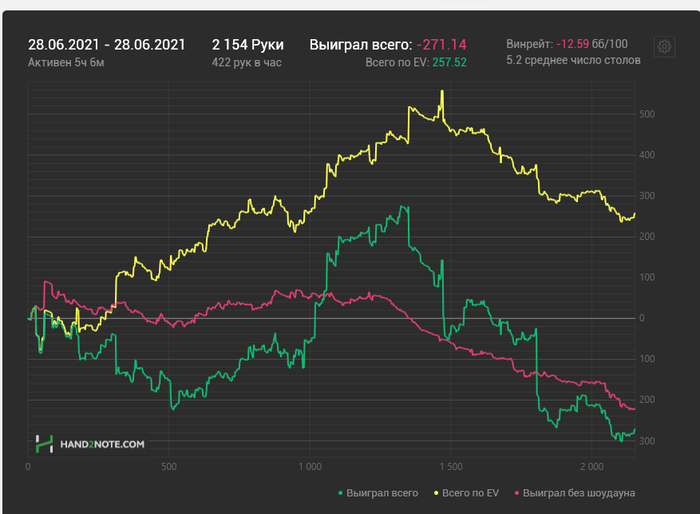Image resolution: width=700 pixels, height=514 pixels.
Task: Click the HAND2NOTE.COM logo
Action: point(90,444)
